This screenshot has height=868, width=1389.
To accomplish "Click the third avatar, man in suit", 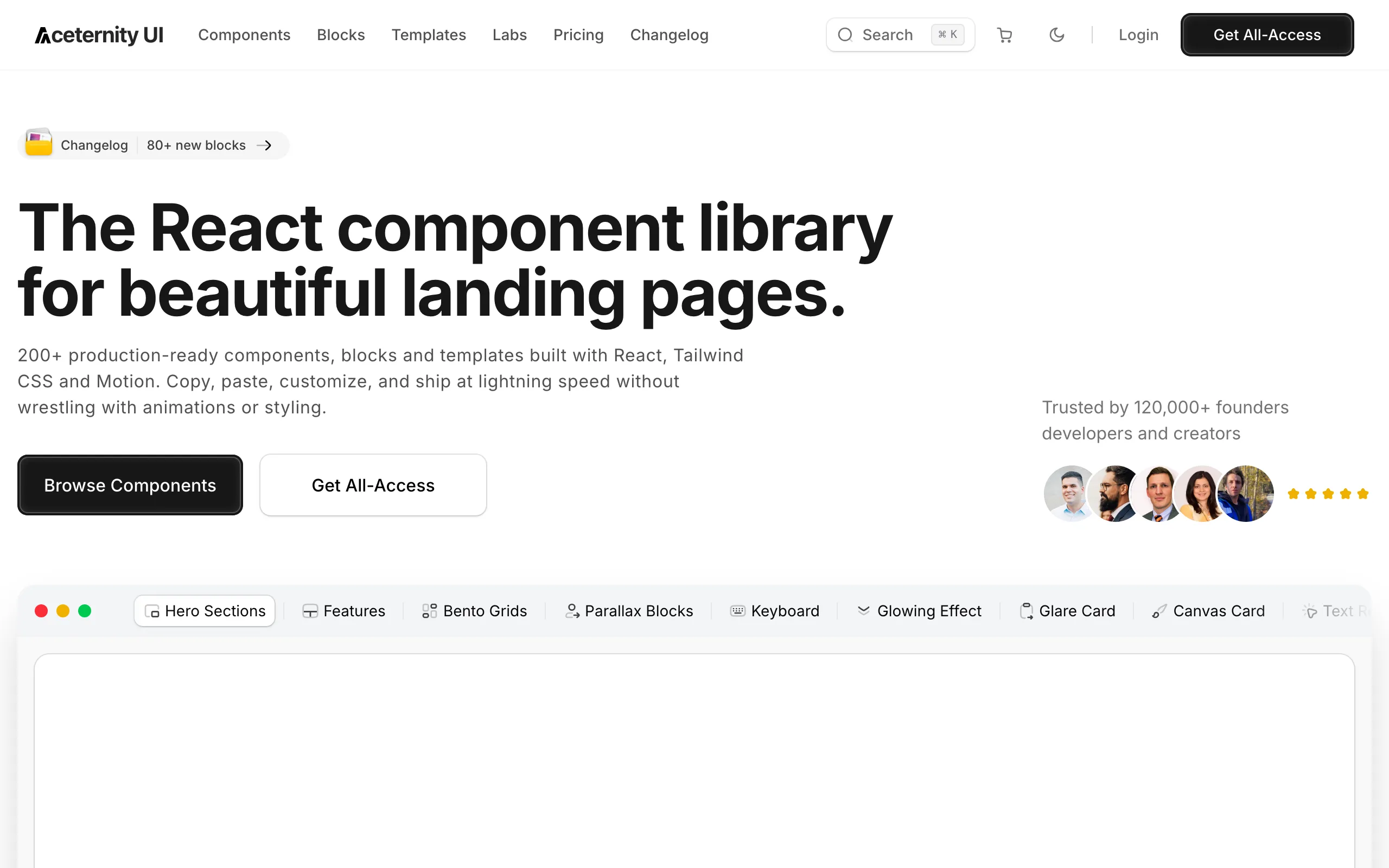I will tap(1158, 494).
